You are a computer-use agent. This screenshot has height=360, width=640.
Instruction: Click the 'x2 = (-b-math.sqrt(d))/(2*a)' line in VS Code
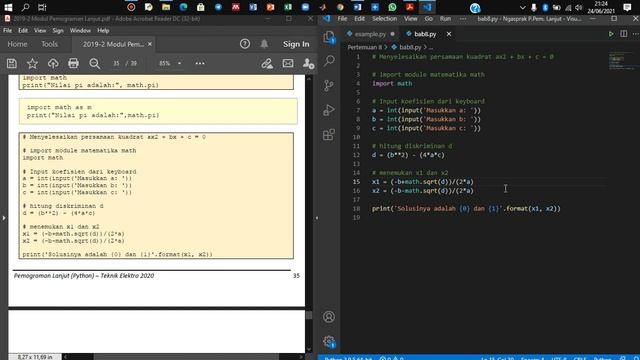[423, 191]
